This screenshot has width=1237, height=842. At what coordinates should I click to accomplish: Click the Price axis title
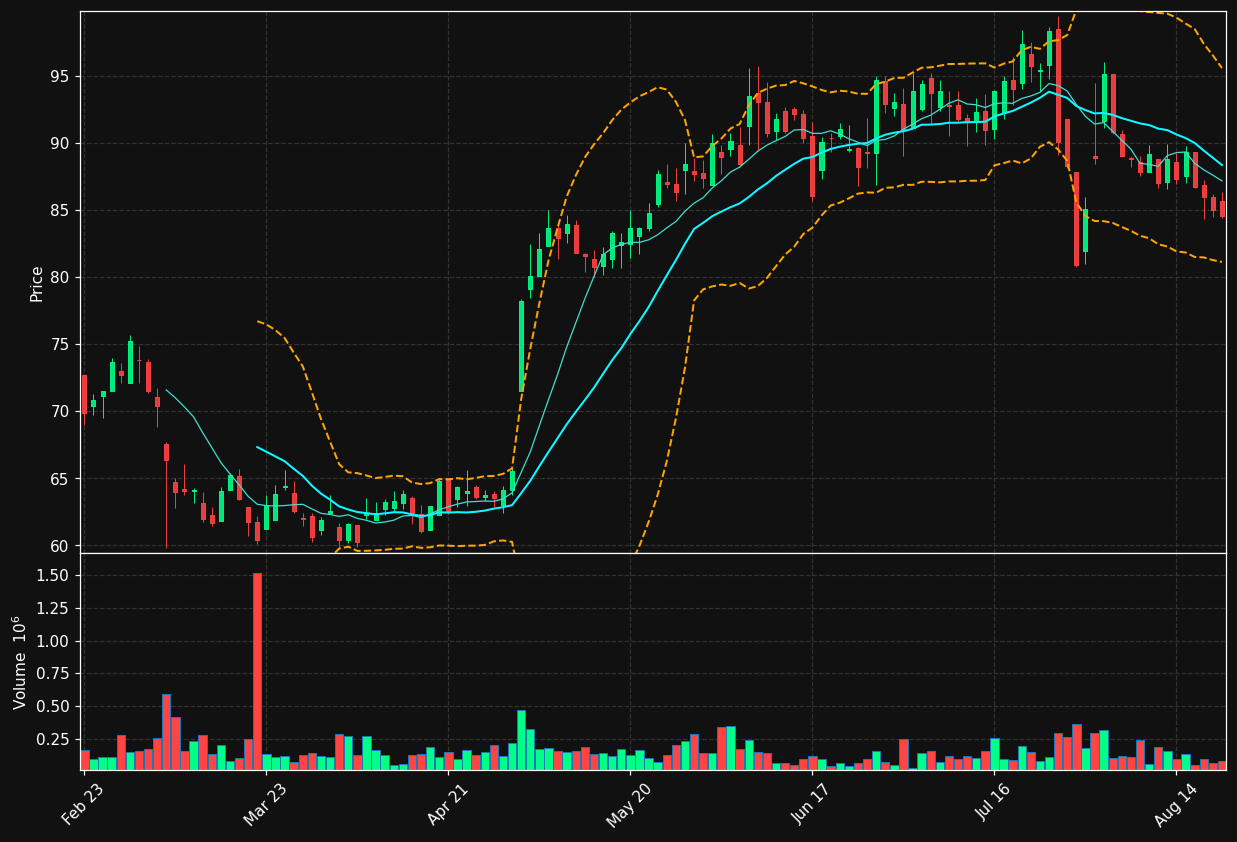(x=37, y=283)
